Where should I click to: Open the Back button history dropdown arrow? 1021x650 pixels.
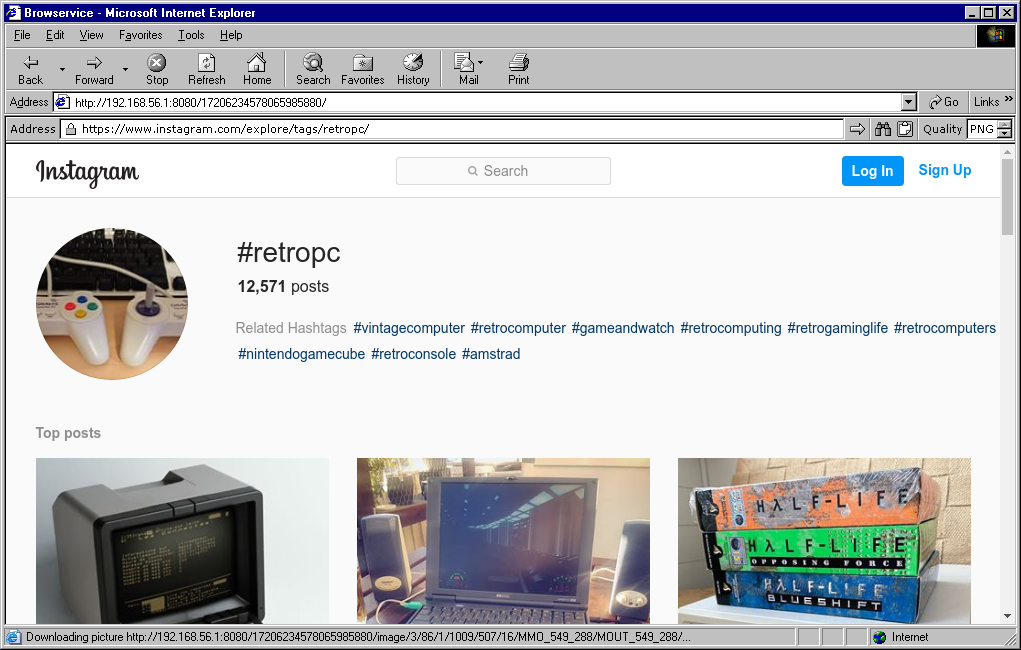63,69
